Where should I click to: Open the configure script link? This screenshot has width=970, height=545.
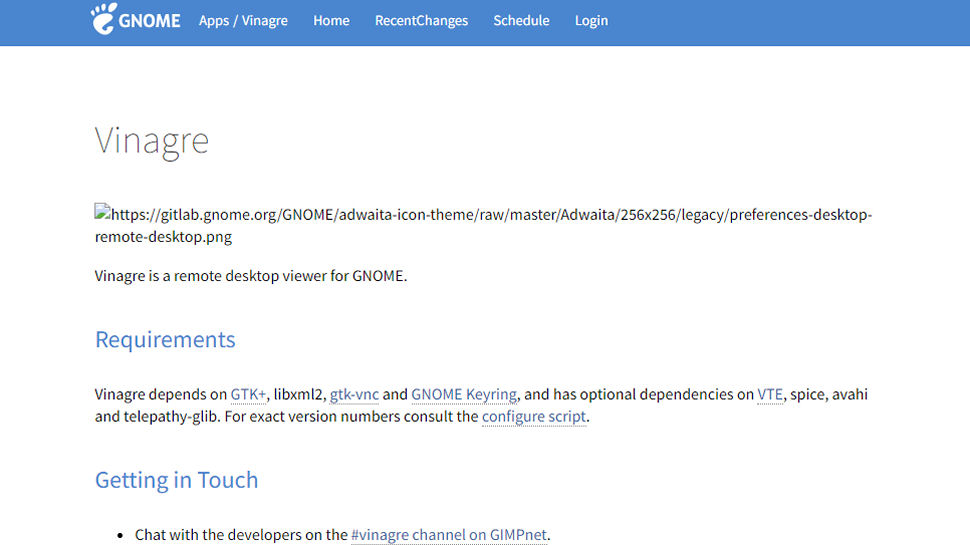(534, 416)
